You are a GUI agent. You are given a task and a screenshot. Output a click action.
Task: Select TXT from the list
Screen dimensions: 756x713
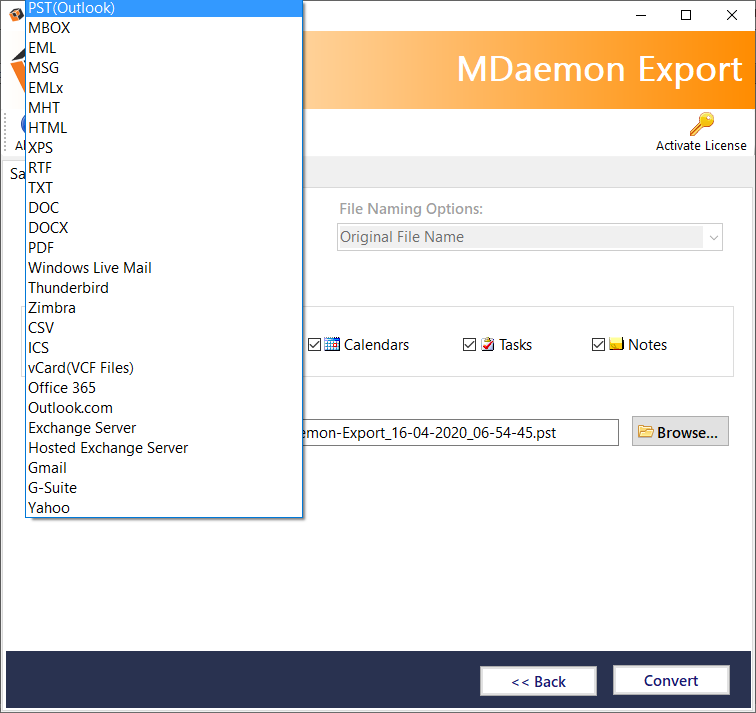[164, 188]
